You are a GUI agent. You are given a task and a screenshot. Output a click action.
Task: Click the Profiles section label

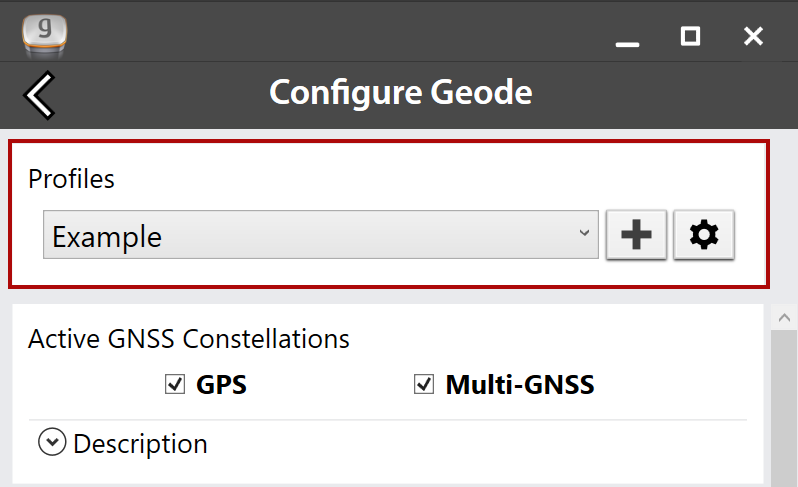(71, 179)
